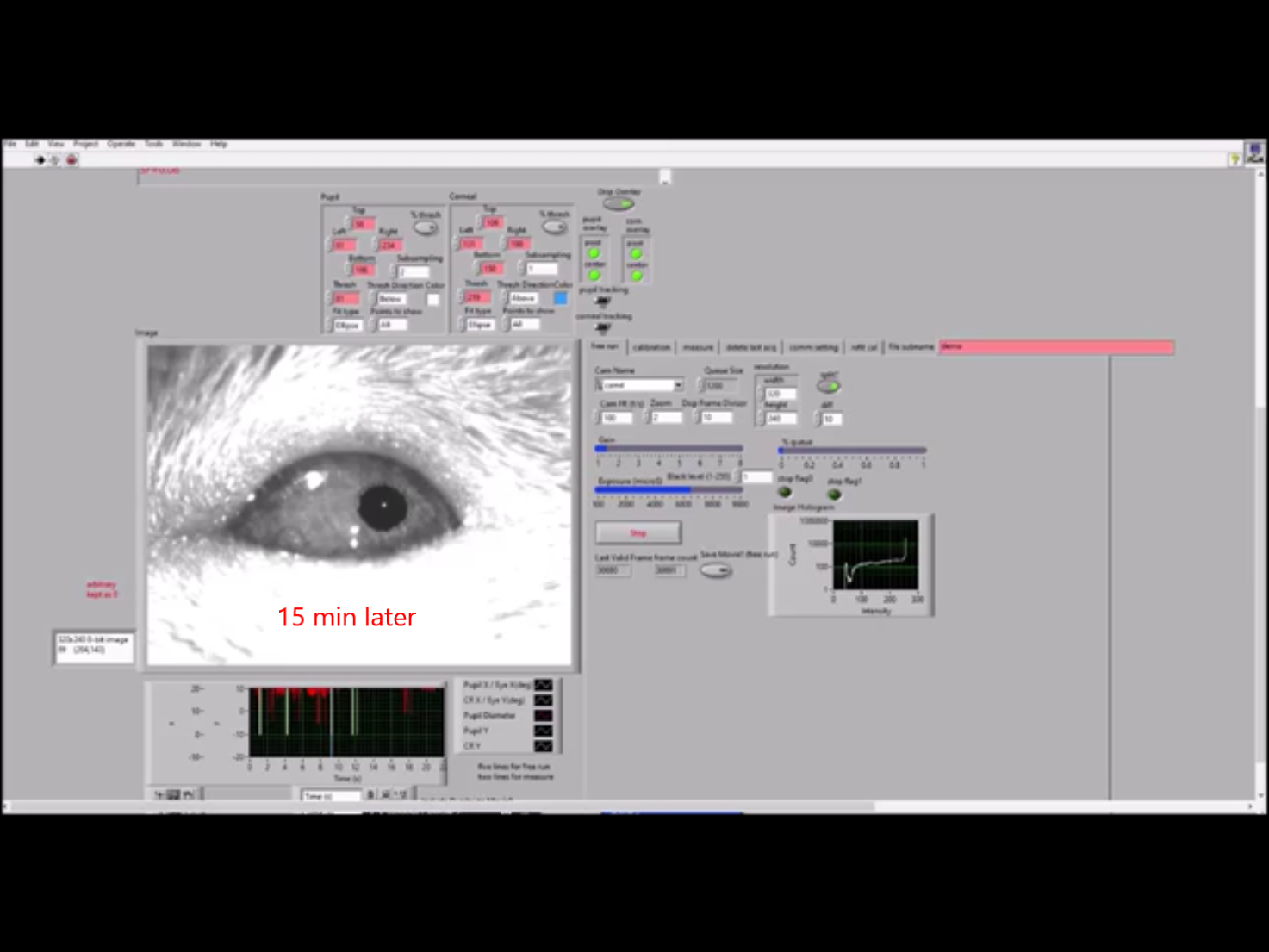The width and height of the screenshot is (1269, 952).
Task: Click the Pupil Y plot legend icon
Action: [543, 731]
